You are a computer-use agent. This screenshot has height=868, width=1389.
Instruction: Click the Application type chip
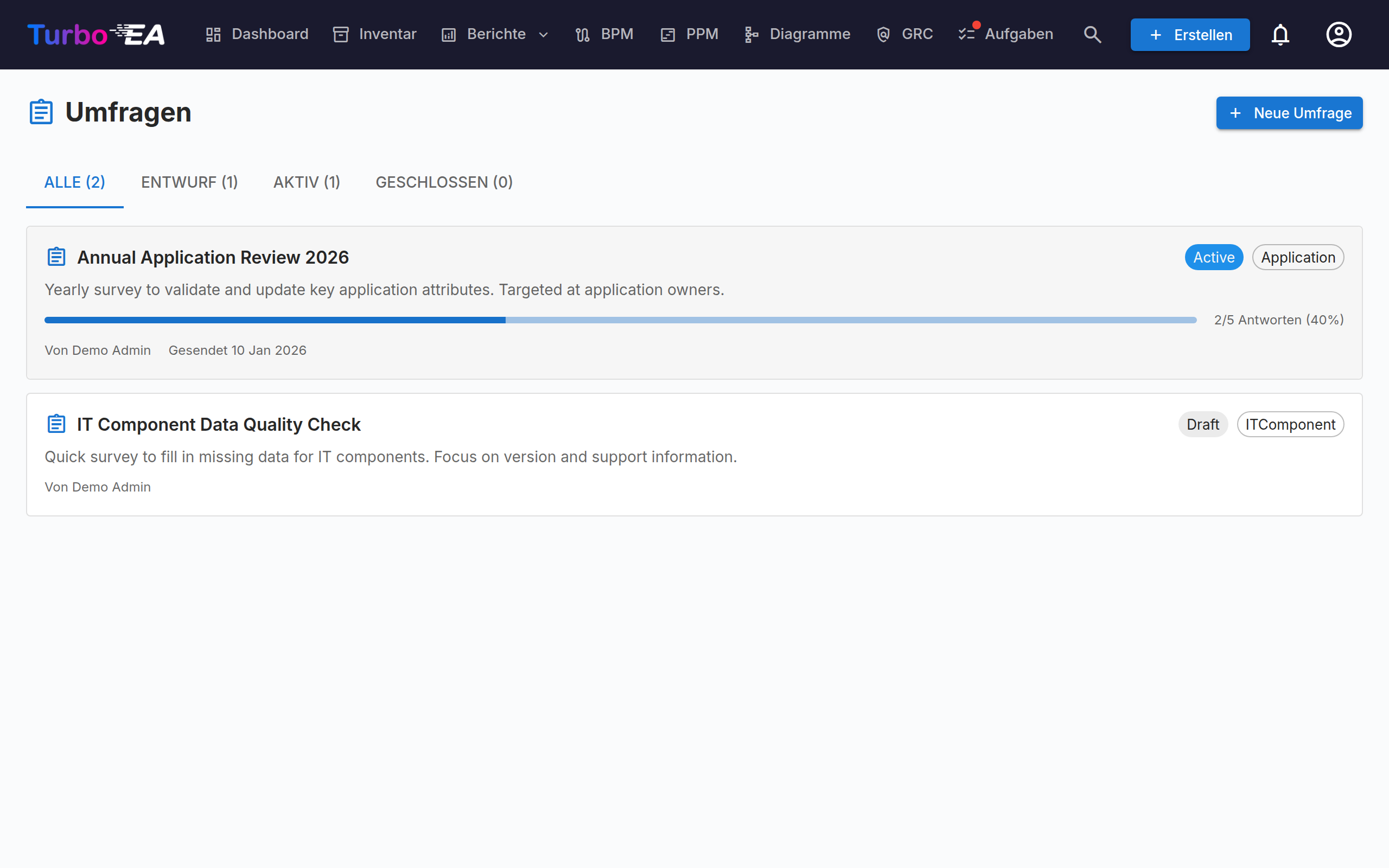pyautogui.click(x=1298, y=257)
